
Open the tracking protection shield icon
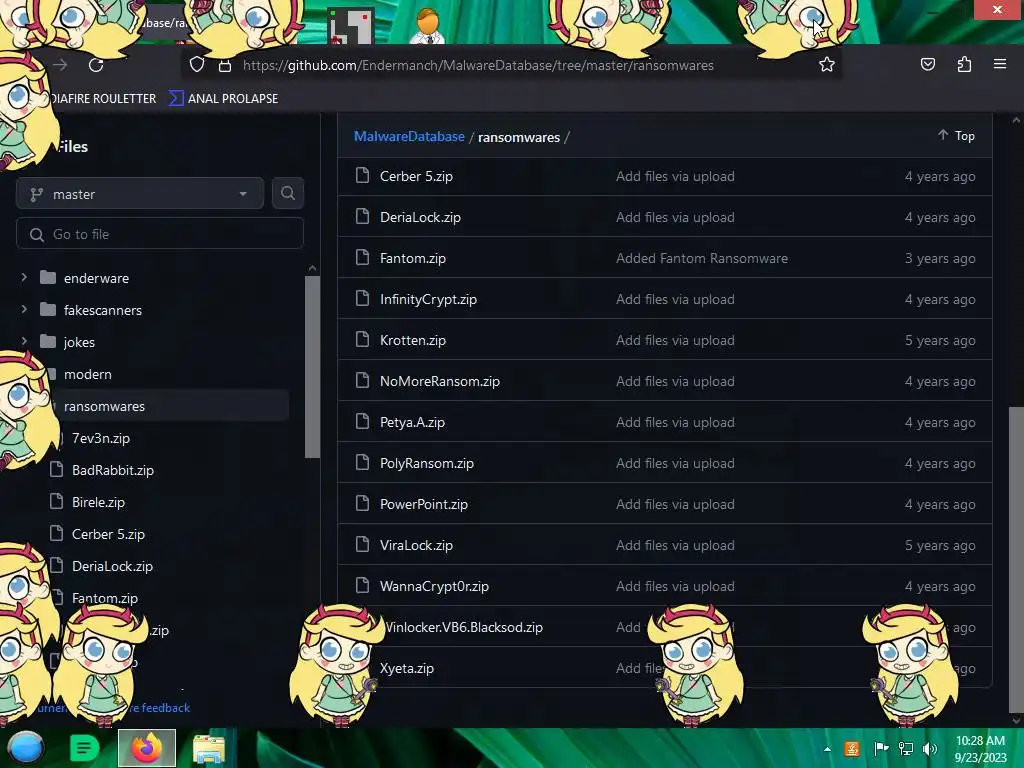197,65
